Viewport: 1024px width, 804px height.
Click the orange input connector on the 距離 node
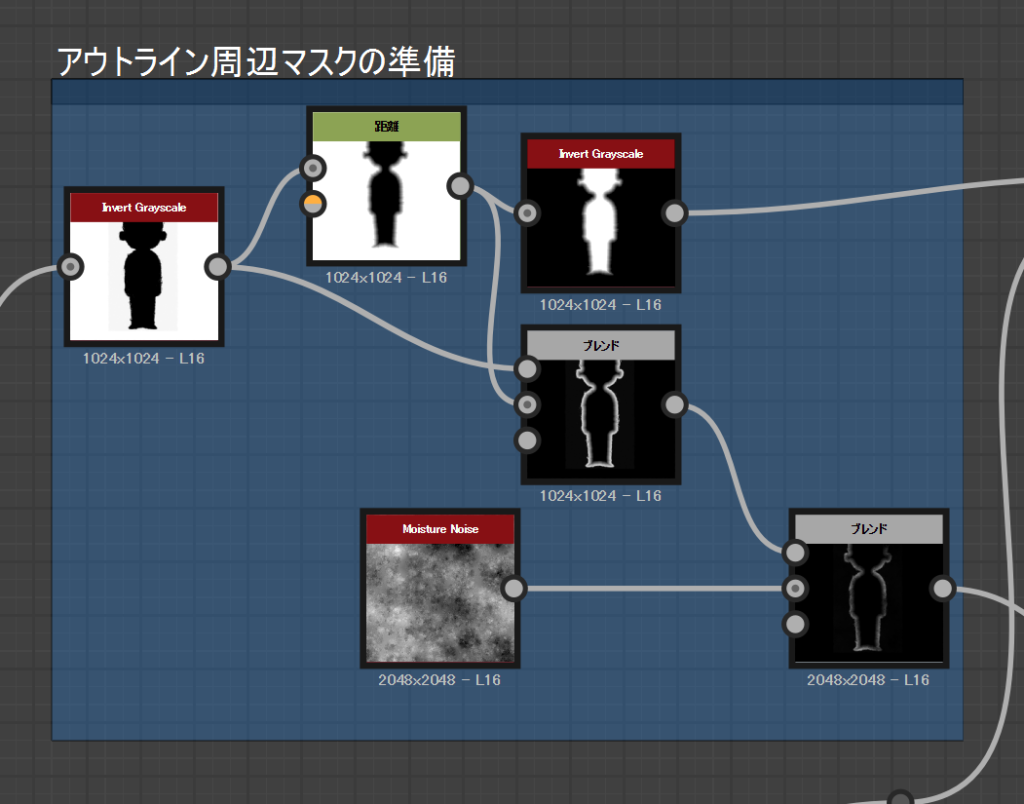click(313, 204)
